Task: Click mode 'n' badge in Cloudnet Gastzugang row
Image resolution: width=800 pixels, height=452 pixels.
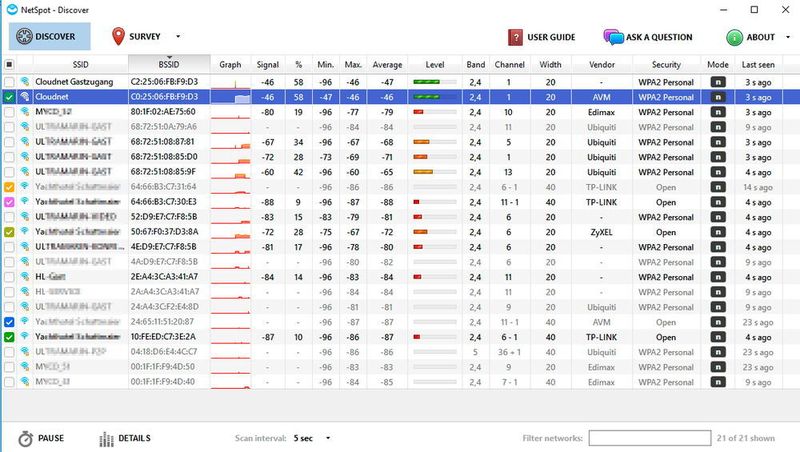Action: pos(718,82)
